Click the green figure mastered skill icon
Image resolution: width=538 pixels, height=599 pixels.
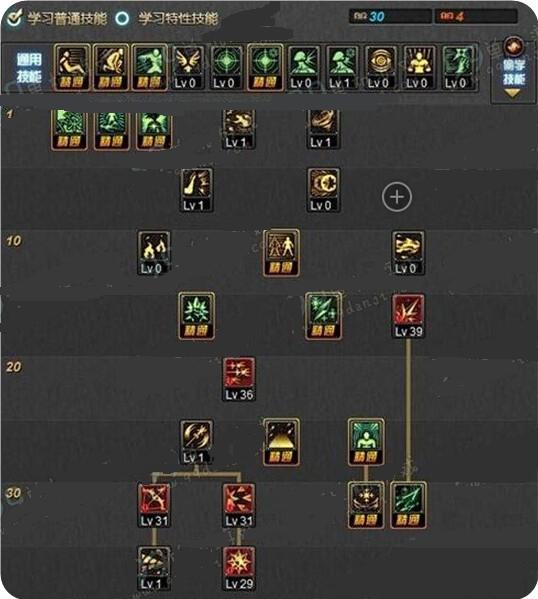click(366, 442)
